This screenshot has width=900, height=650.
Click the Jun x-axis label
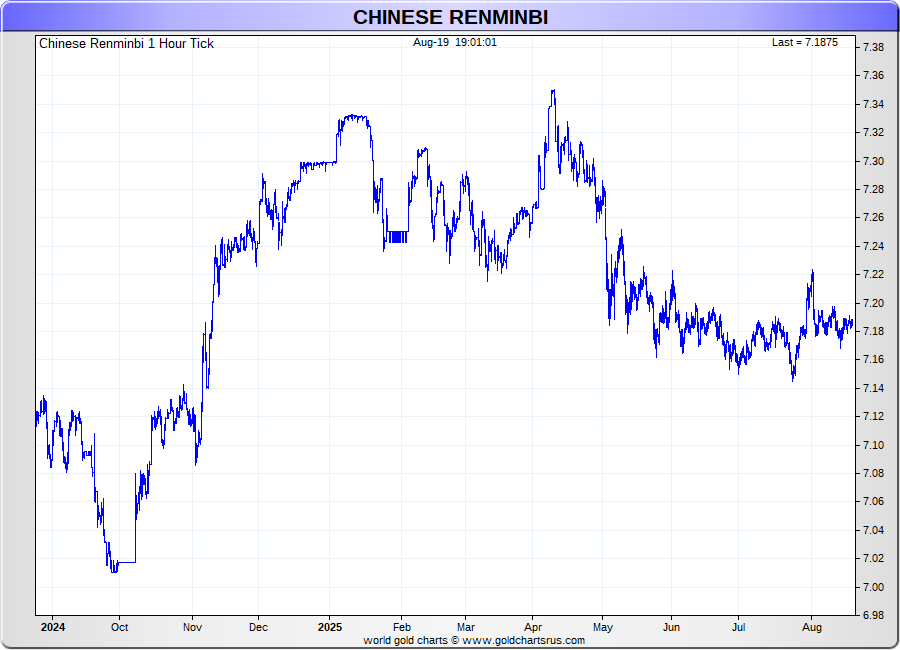coord(671,627)
